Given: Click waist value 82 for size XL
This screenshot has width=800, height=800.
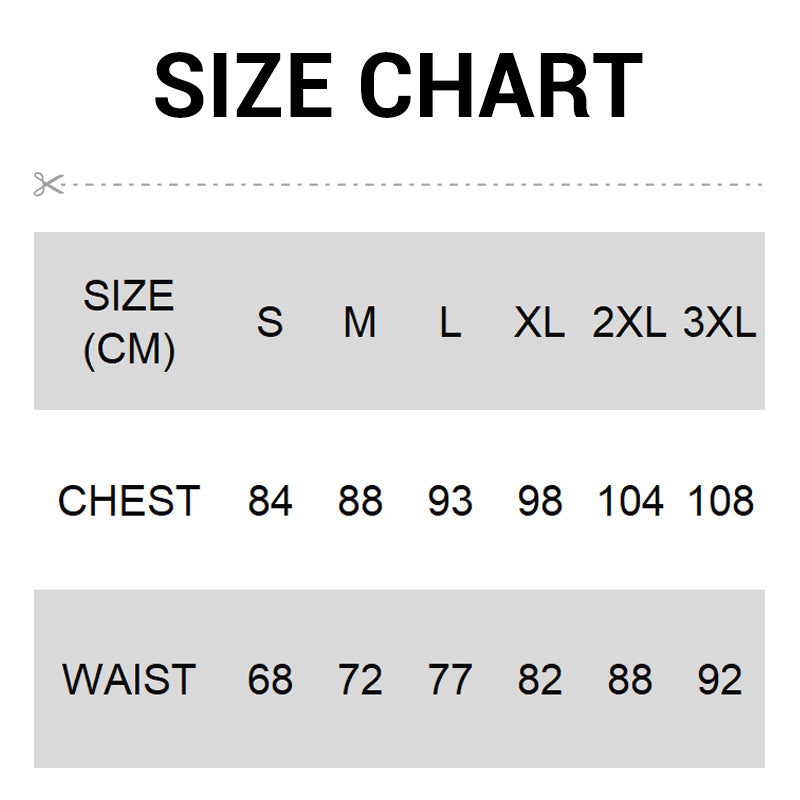Looking at the screenshot, I should pyautogui.click(x=540, y=680).
